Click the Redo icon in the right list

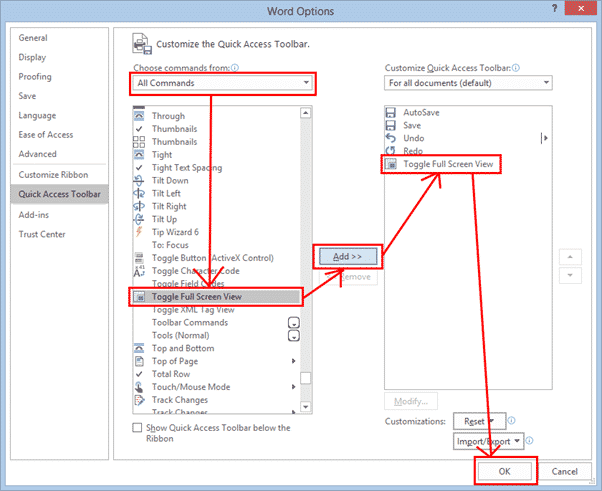(x=390, y=150)
